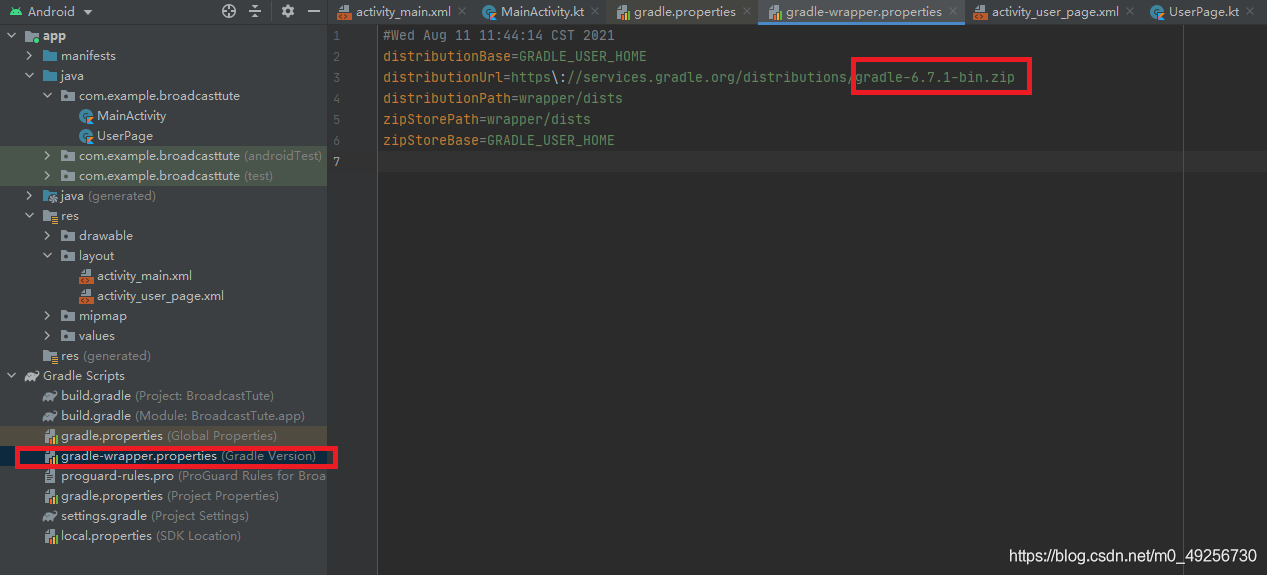
Task: Collapse the com.example.broadcasttute package
Action: pyautogui.click(x=48, y=96)
